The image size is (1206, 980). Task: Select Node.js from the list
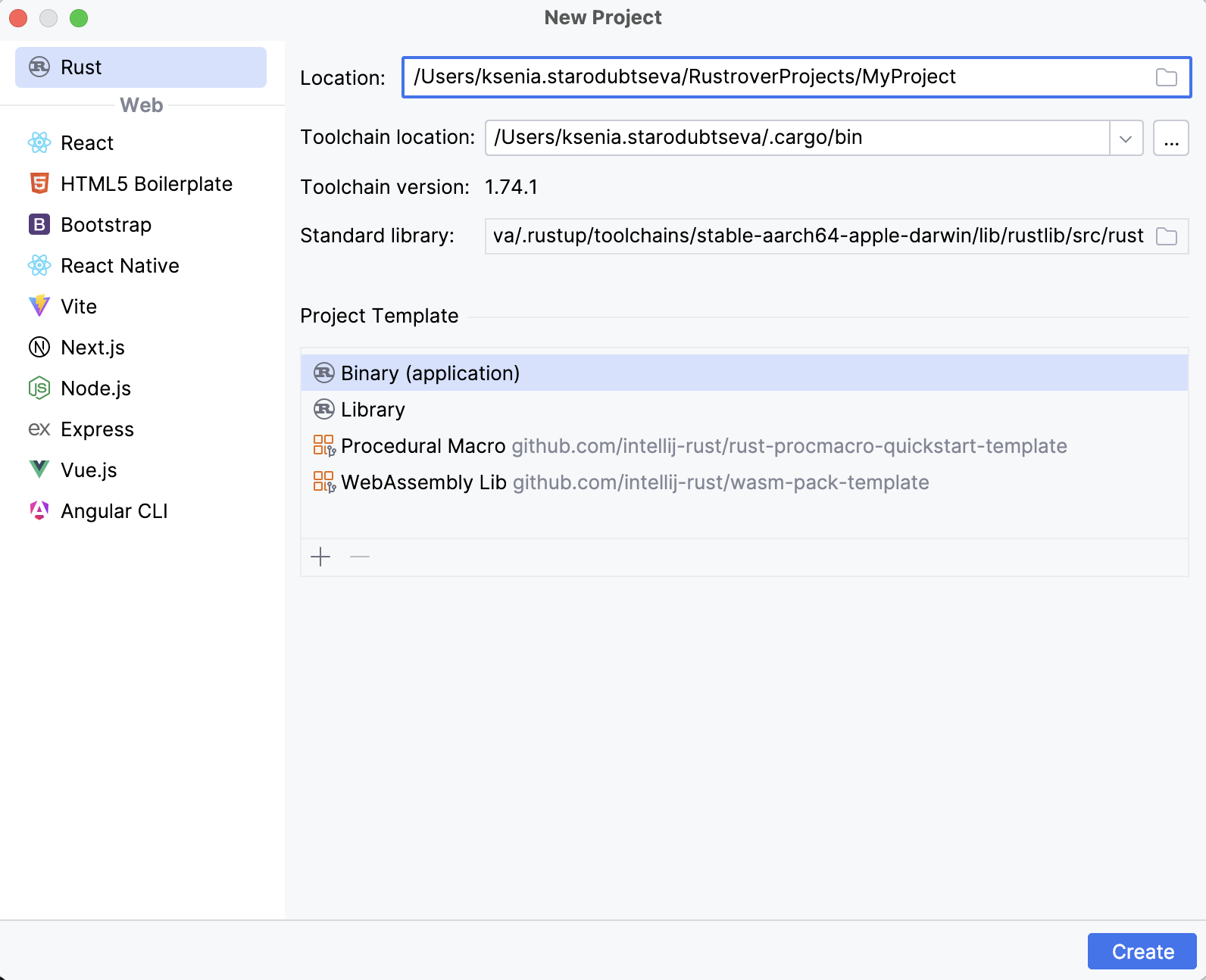95,389
